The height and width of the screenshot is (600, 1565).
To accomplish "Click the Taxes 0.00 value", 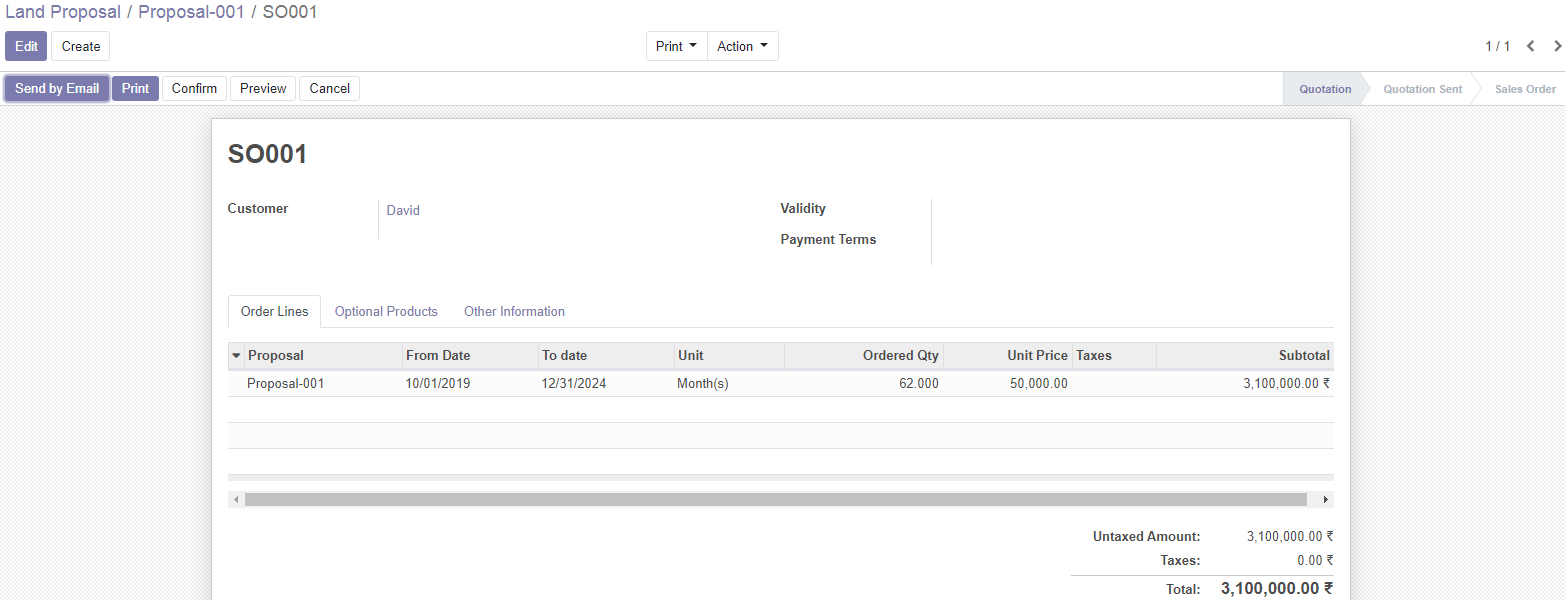I will click(x=1315, y=561).
